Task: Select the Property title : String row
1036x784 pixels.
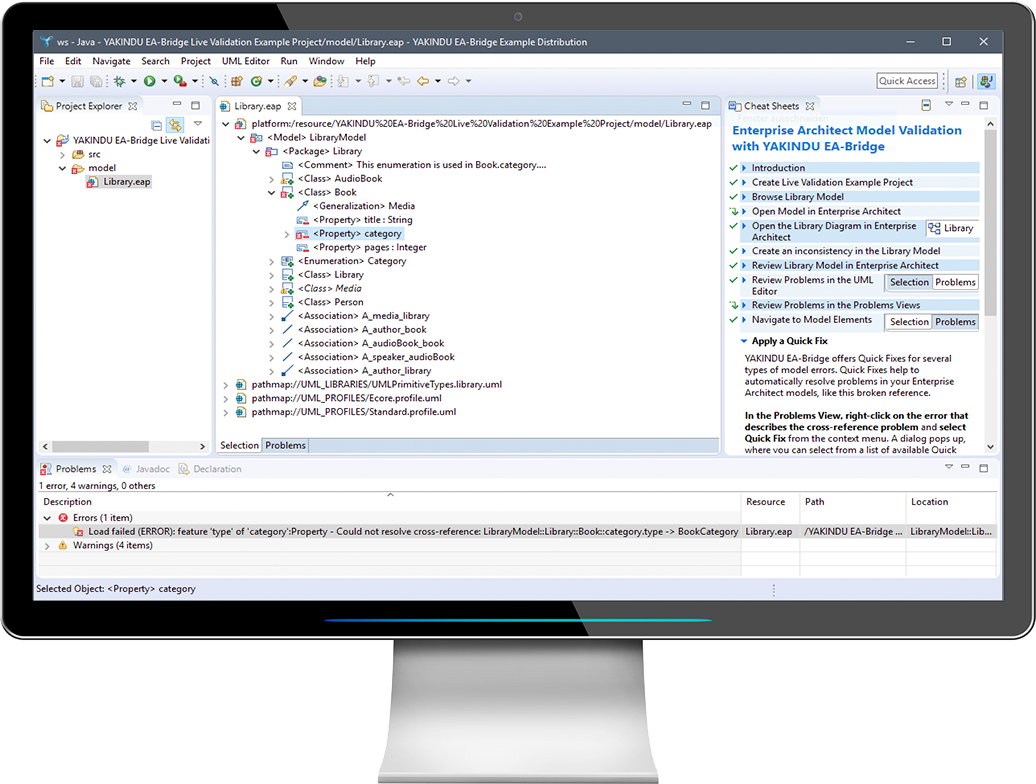Action: coord(355,220)
